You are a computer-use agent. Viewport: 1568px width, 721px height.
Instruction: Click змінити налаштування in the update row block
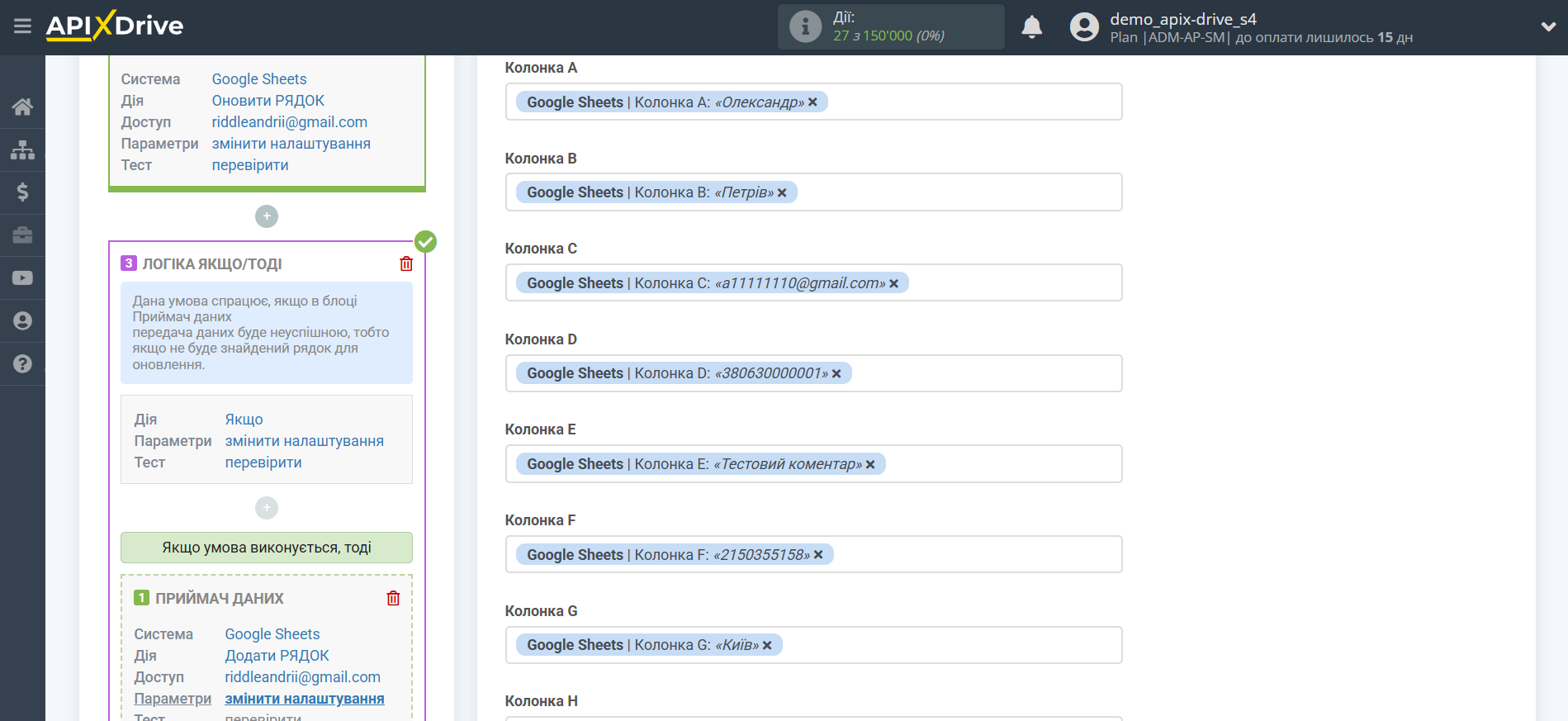[x=291, y=144]
